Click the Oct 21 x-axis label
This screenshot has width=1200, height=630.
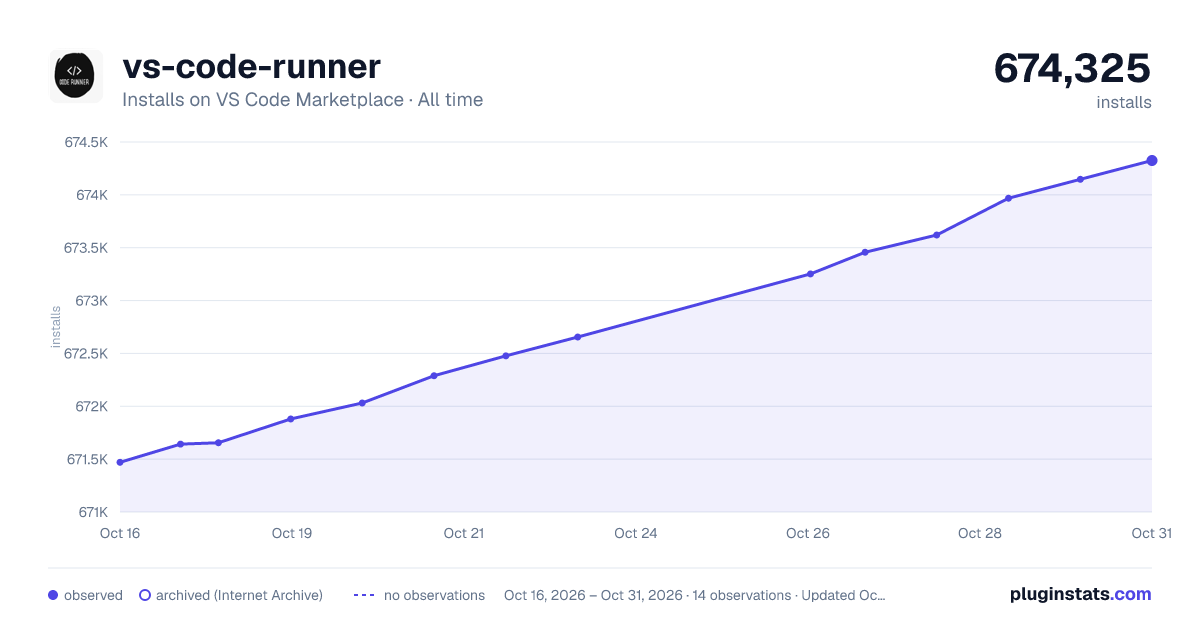pyautogui.click(x=464, y=533)
